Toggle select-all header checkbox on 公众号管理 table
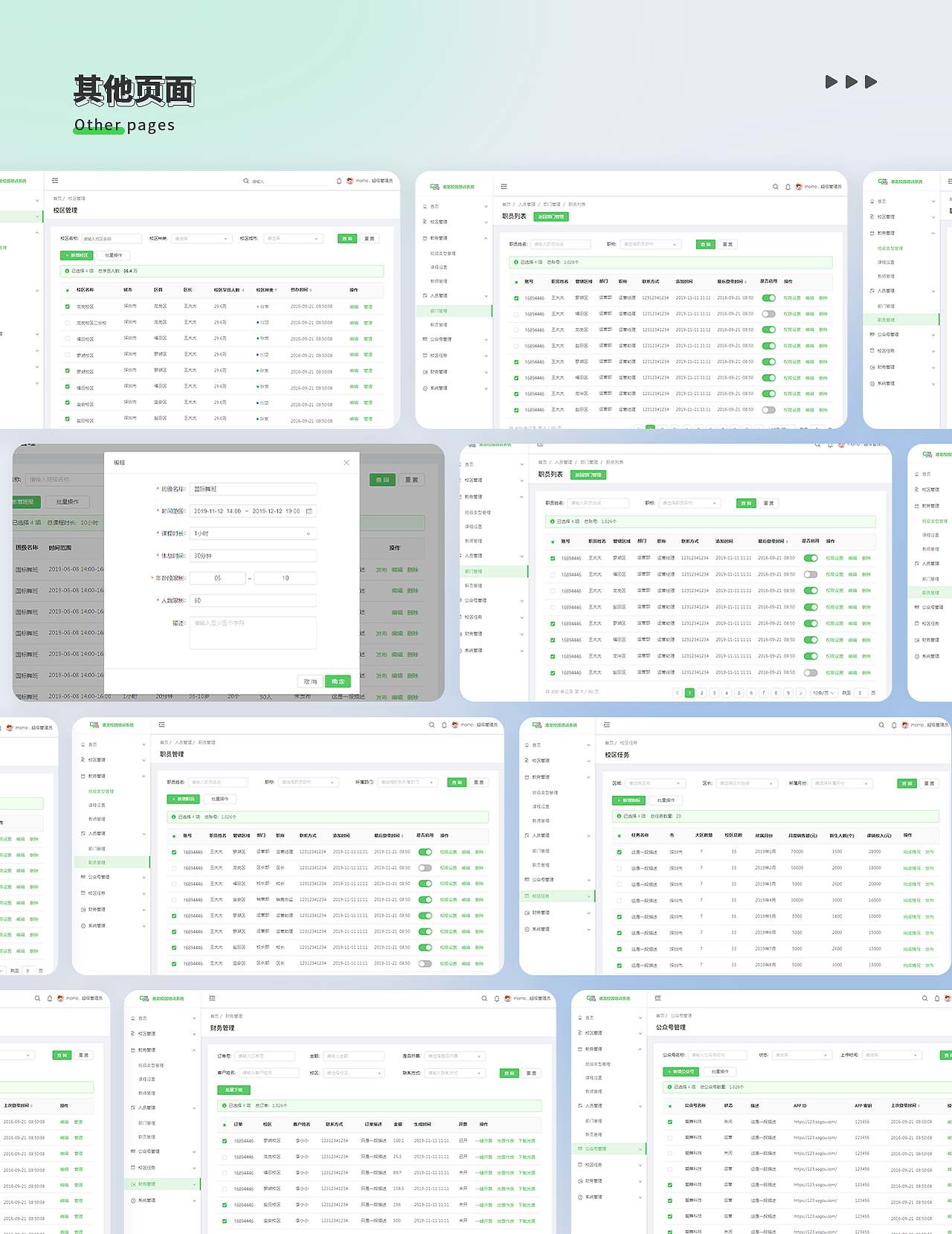This screenshot has width=952, height=1234. tap(670, 1106)
